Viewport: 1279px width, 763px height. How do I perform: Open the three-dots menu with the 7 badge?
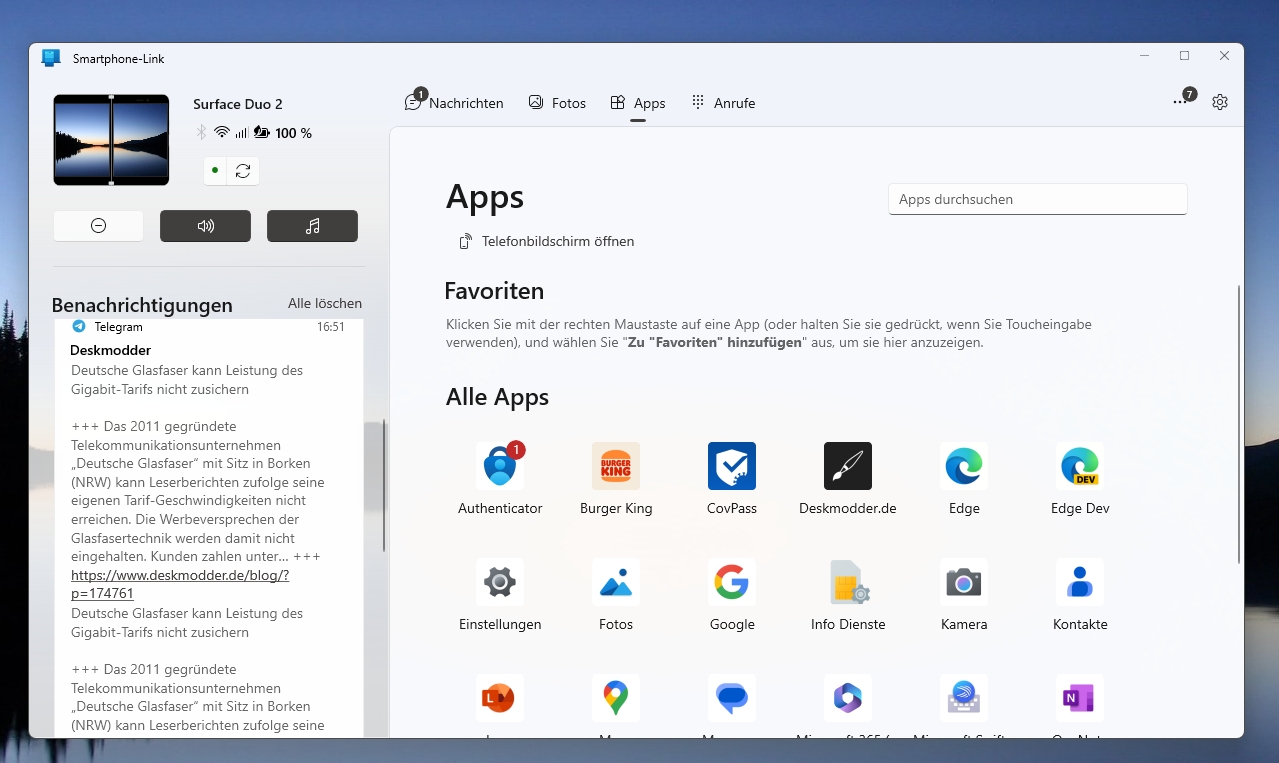(1182, 100)
